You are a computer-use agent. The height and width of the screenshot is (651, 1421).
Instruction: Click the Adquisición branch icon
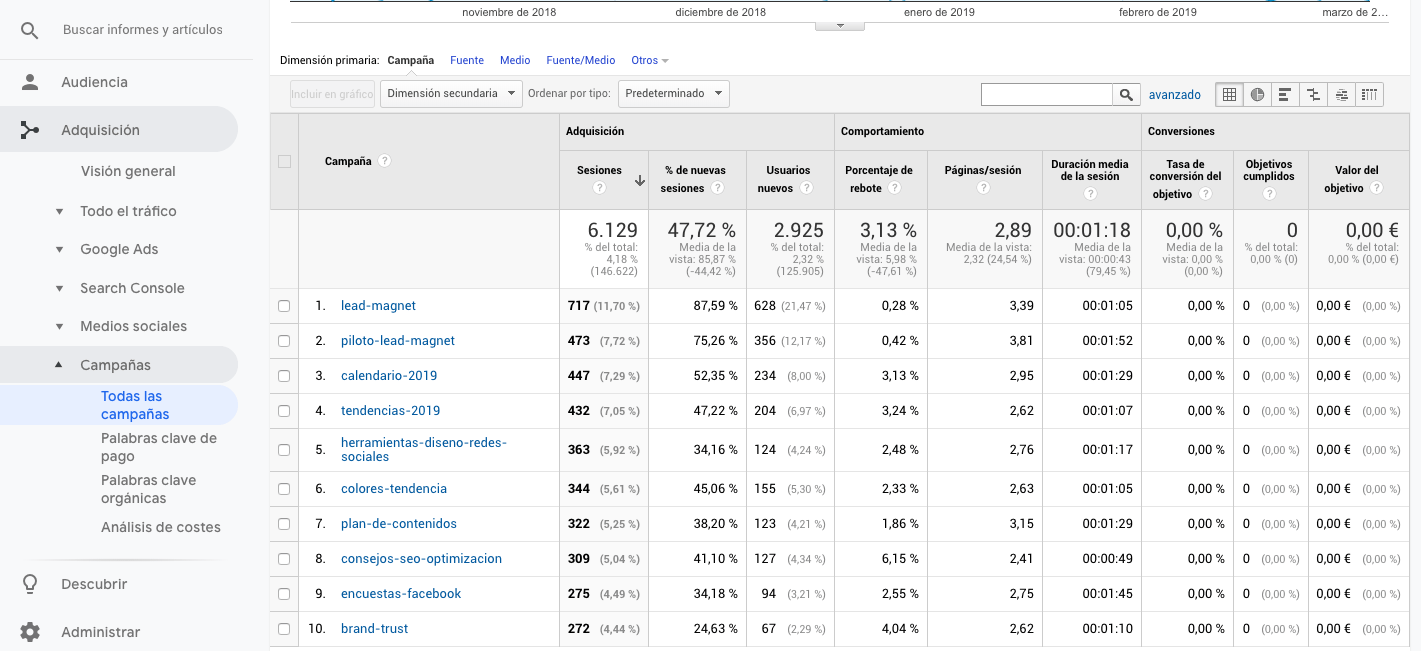(30, 130)
